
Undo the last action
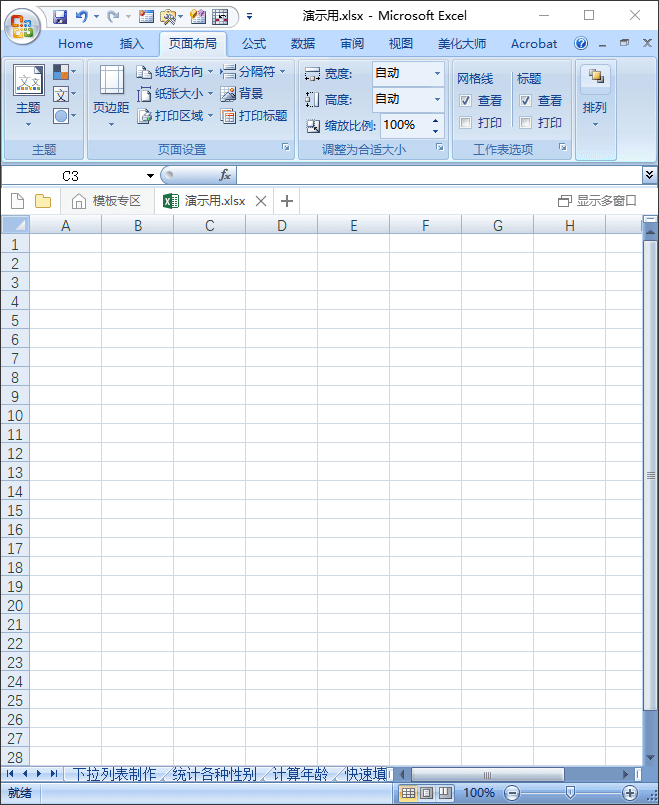[81, 16]
